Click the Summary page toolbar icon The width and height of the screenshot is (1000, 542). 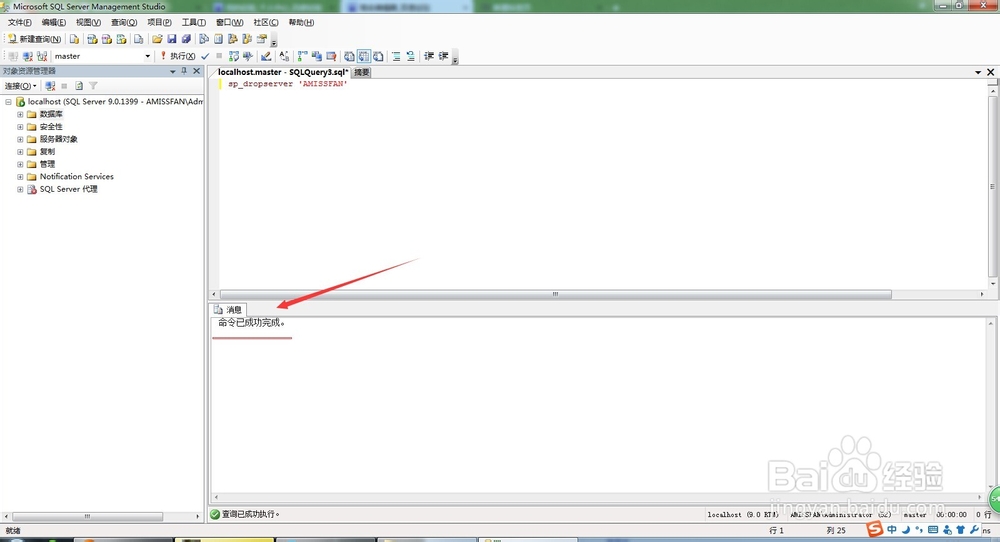(218, 39)
